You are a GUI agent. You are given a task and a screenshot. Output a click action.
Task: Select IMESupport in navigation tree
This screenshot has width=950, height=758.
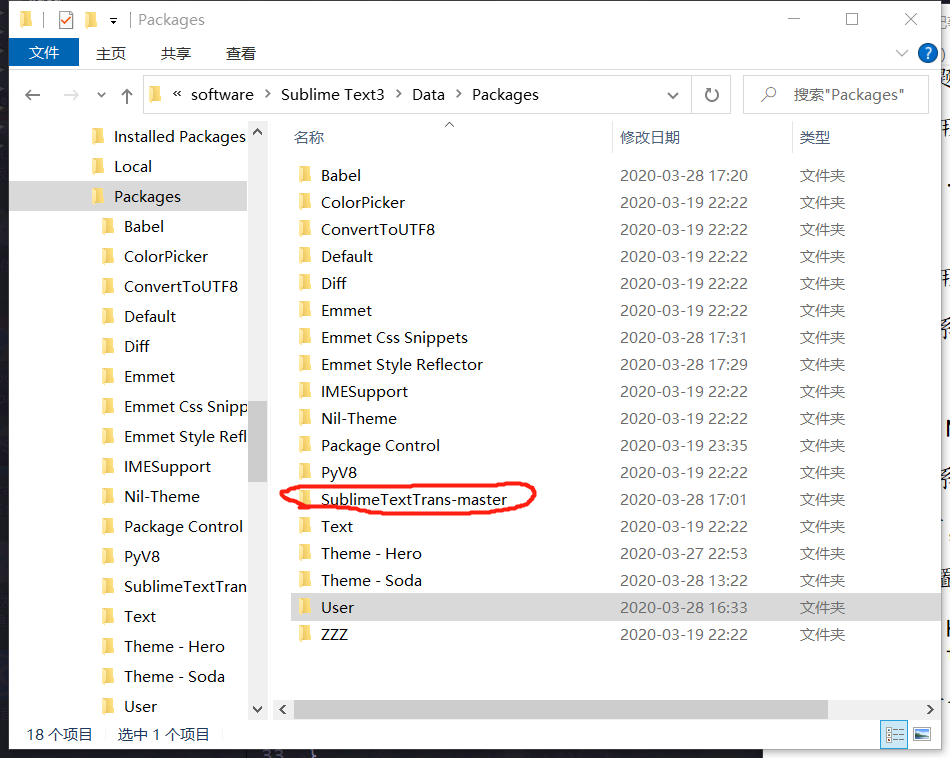[x=167, y=467]
